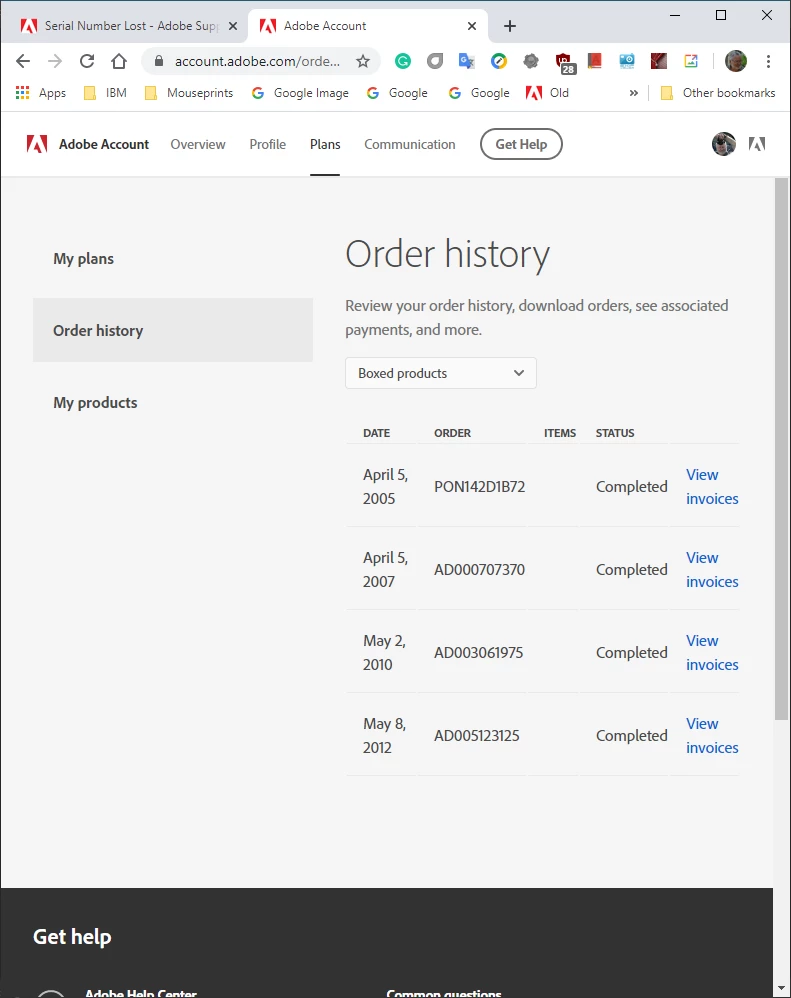Open My plans in sidebar
This screenshot has height=998, width=791.
[x=83, y=258]
